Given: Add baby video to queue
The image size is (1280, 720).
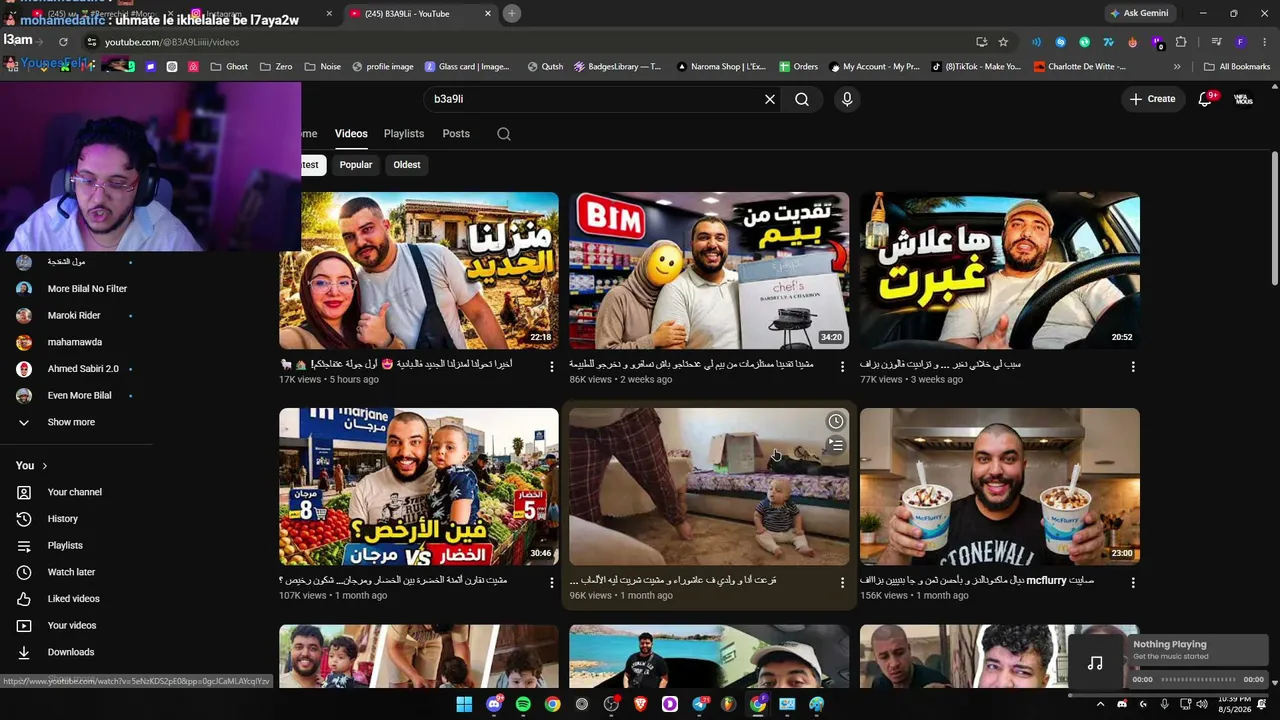Looking at the screenshot, I should tap(835, 445).
